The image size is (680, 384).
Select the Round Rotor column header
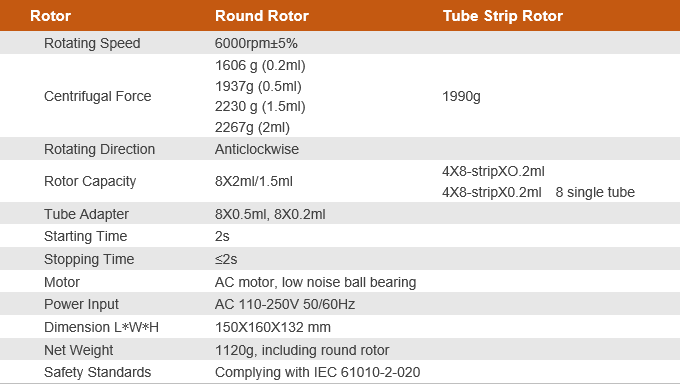(x=262, y=16)
